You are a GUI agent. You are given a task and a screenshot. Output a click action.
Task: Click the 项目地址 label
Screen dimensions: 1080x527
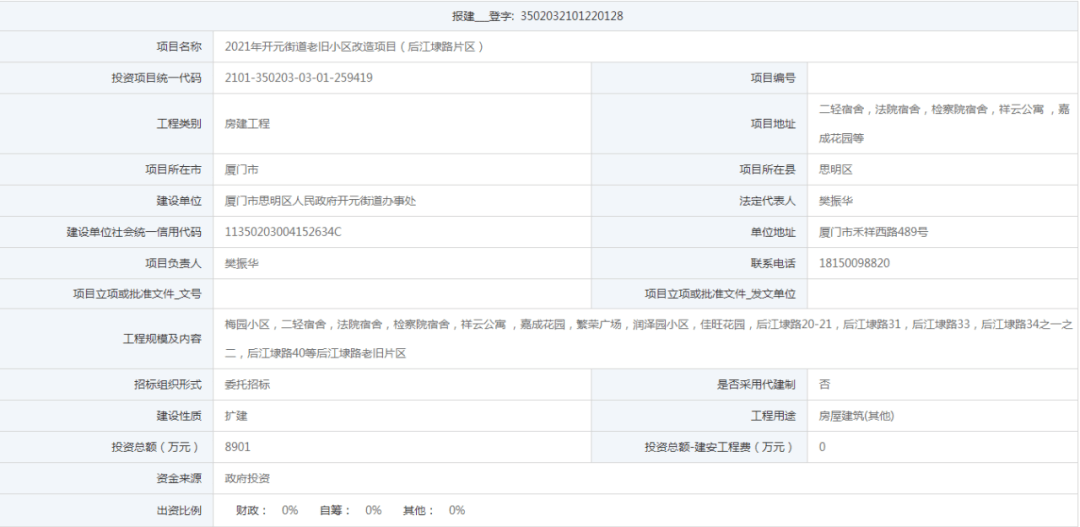[773, 124]
